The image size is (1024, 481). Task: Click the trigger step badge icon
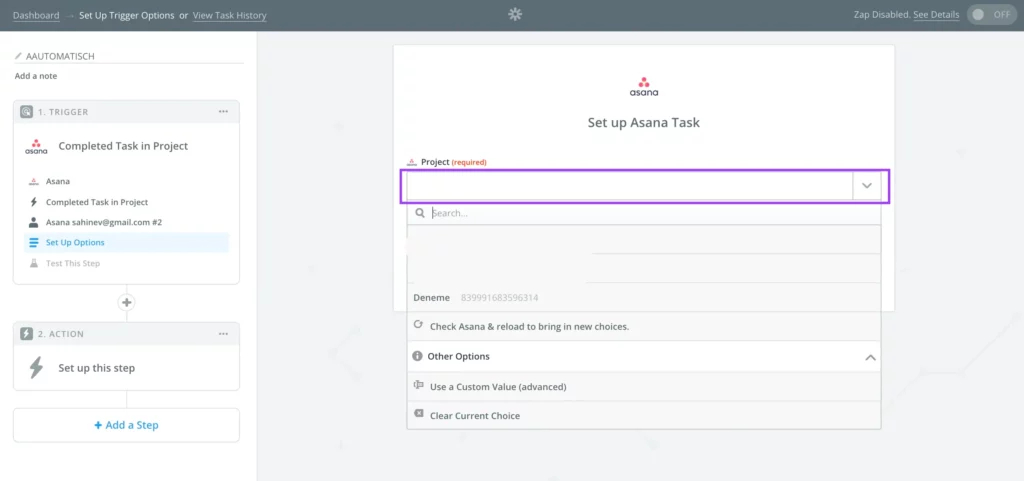point(26,112)
